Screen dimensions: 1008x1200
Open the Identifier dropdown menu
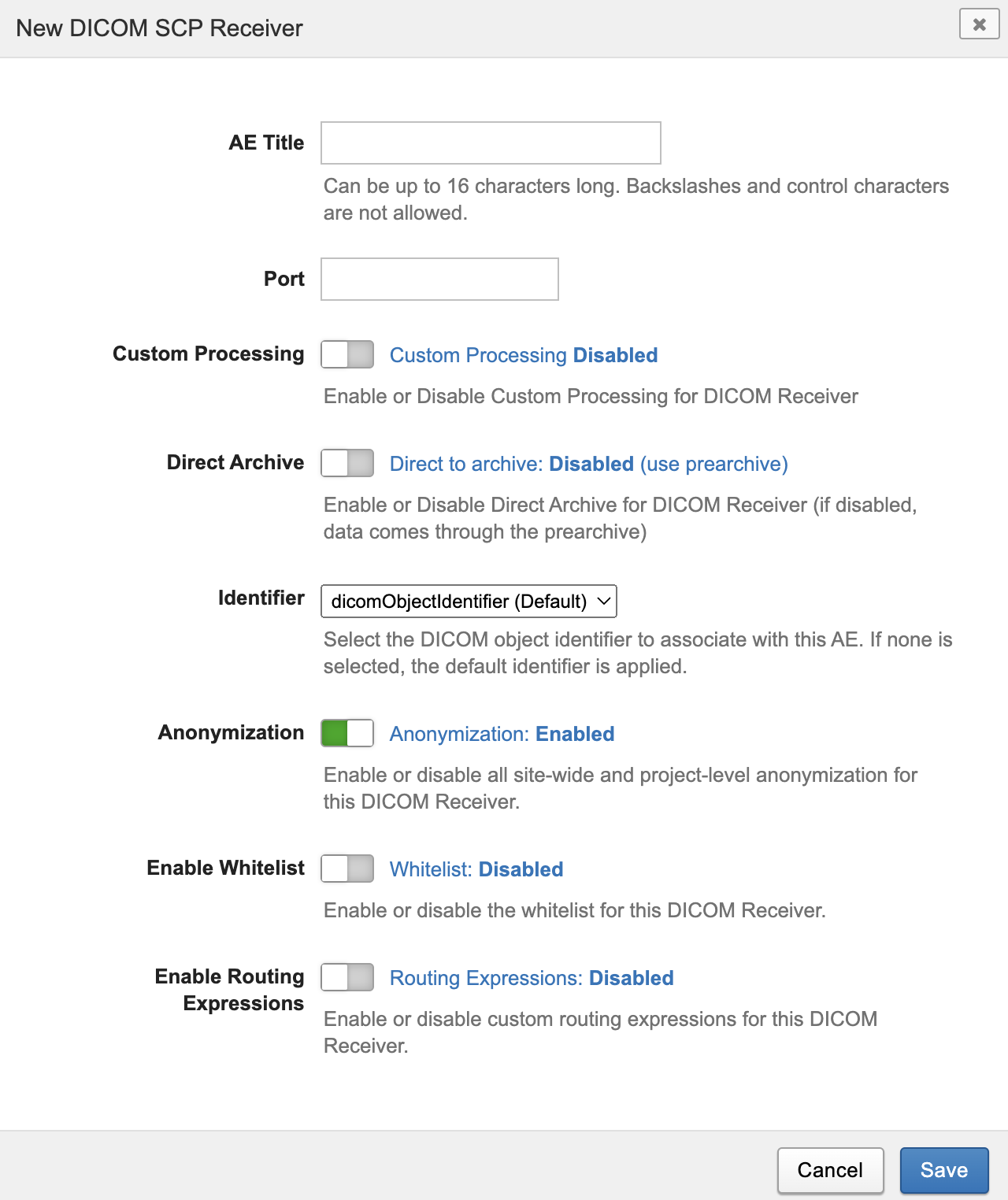pos(469,602)
